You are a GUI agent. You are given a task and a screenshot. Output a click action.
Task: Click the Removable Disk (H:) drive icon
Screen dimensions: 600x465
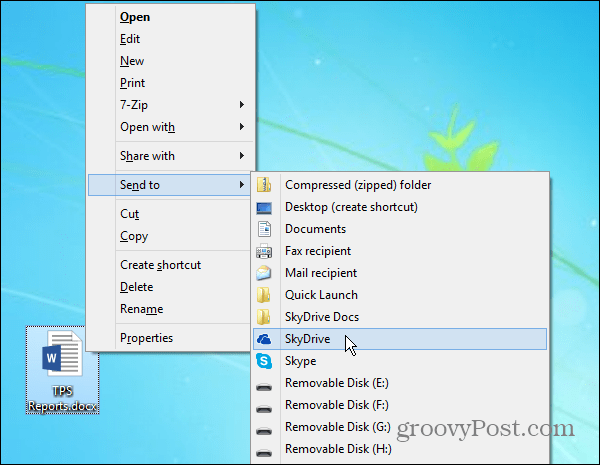click(x=264, y=454)
